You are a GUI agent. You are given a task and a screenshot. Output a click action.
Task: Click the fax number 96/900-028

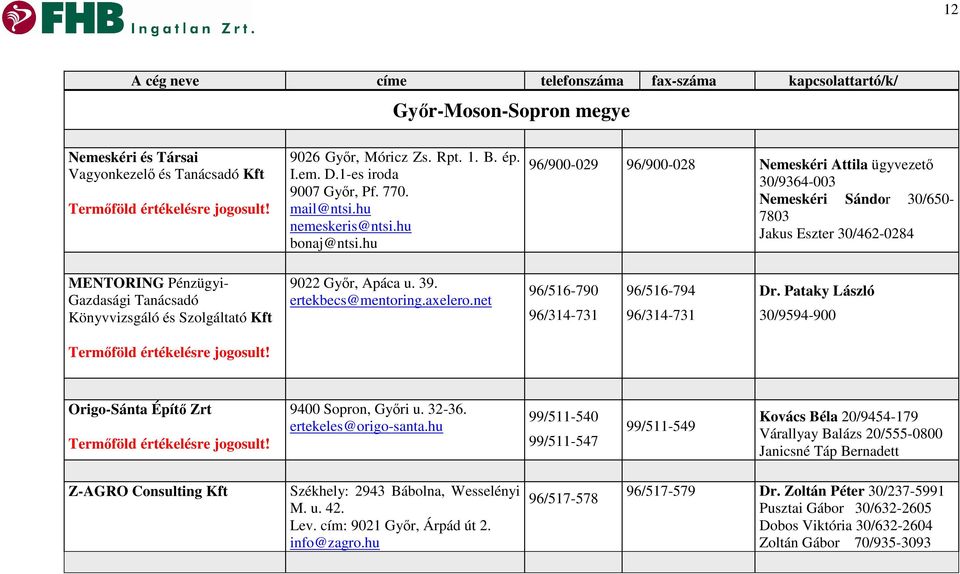point(661,165)
